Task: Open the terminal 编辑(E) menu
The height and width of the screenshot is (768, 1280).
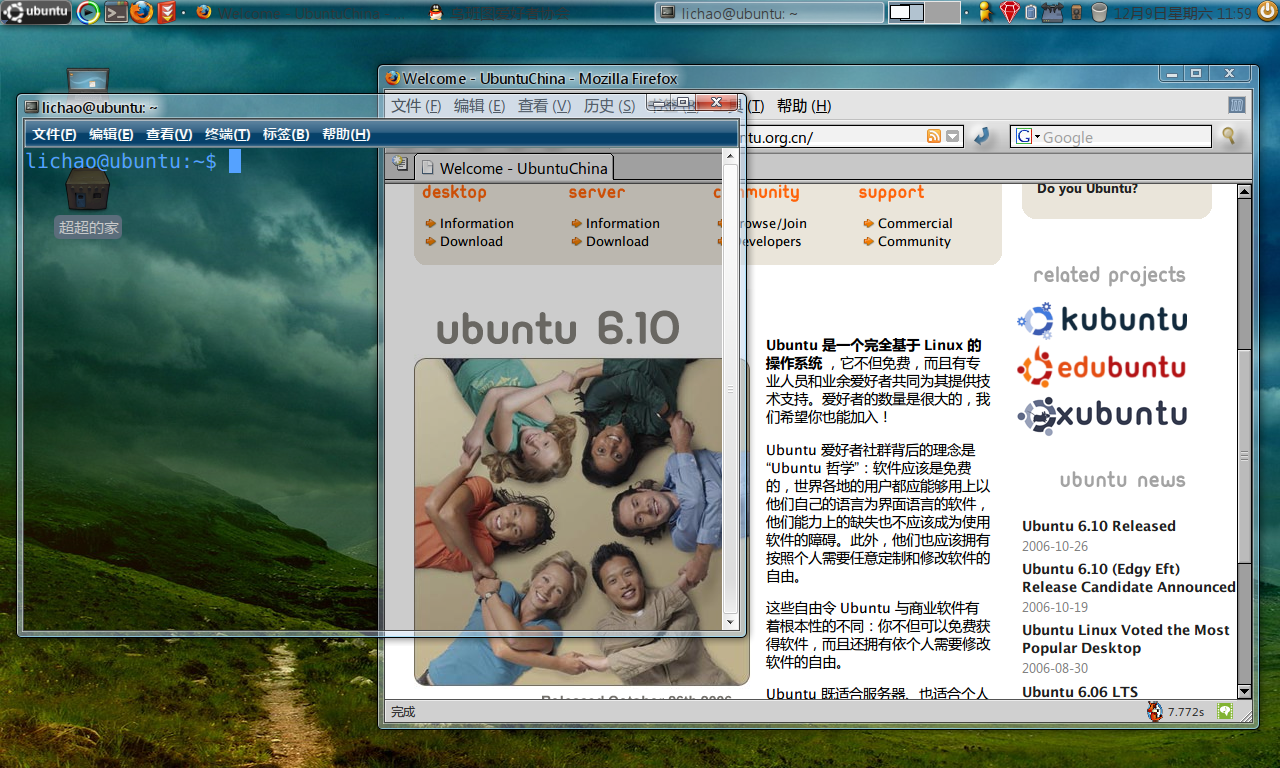Action: pyautogui.click(x=111, y=134)
